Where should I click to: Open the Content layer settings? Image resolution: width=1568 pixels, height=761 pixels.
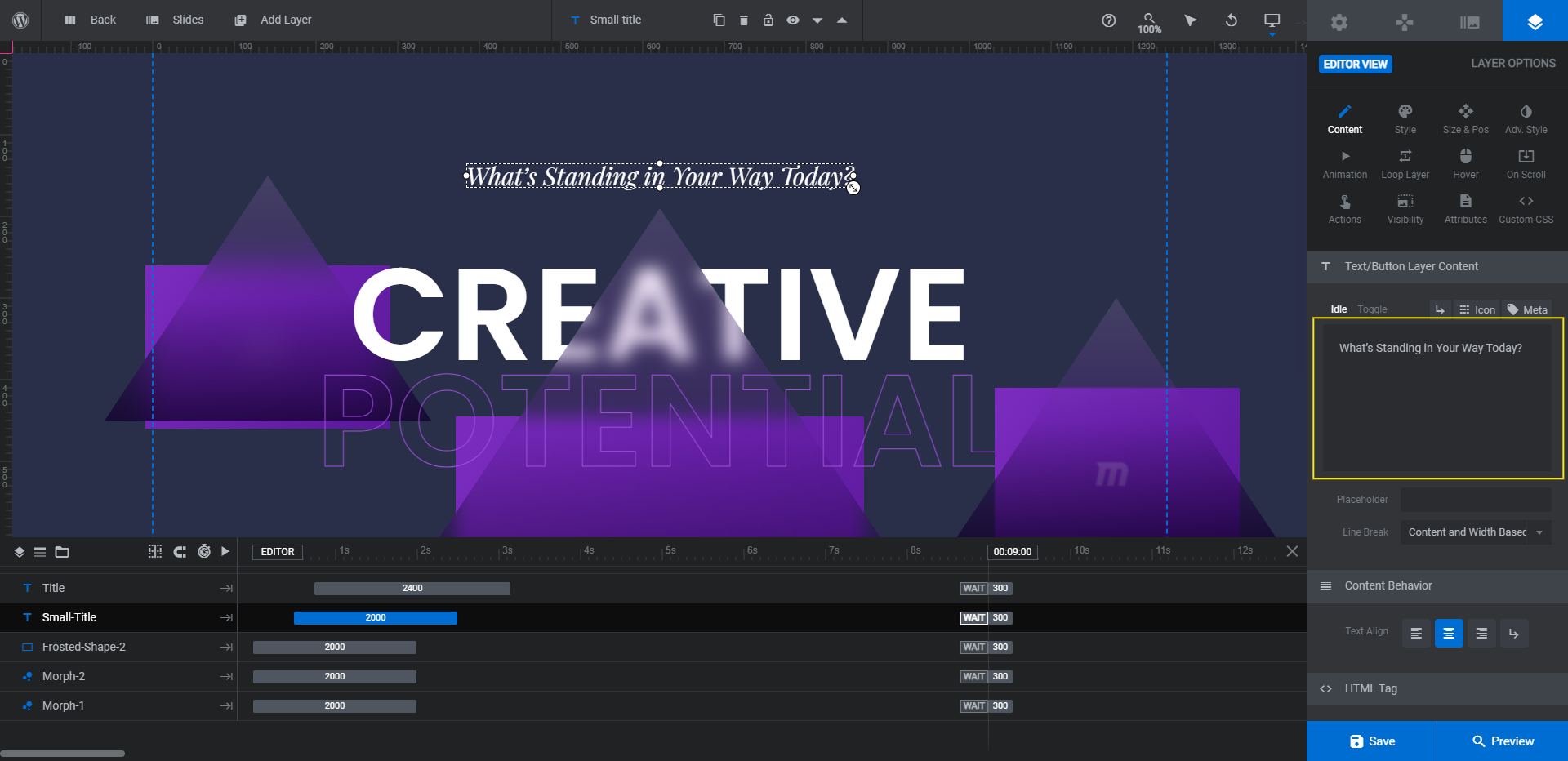click(1345, 119)
